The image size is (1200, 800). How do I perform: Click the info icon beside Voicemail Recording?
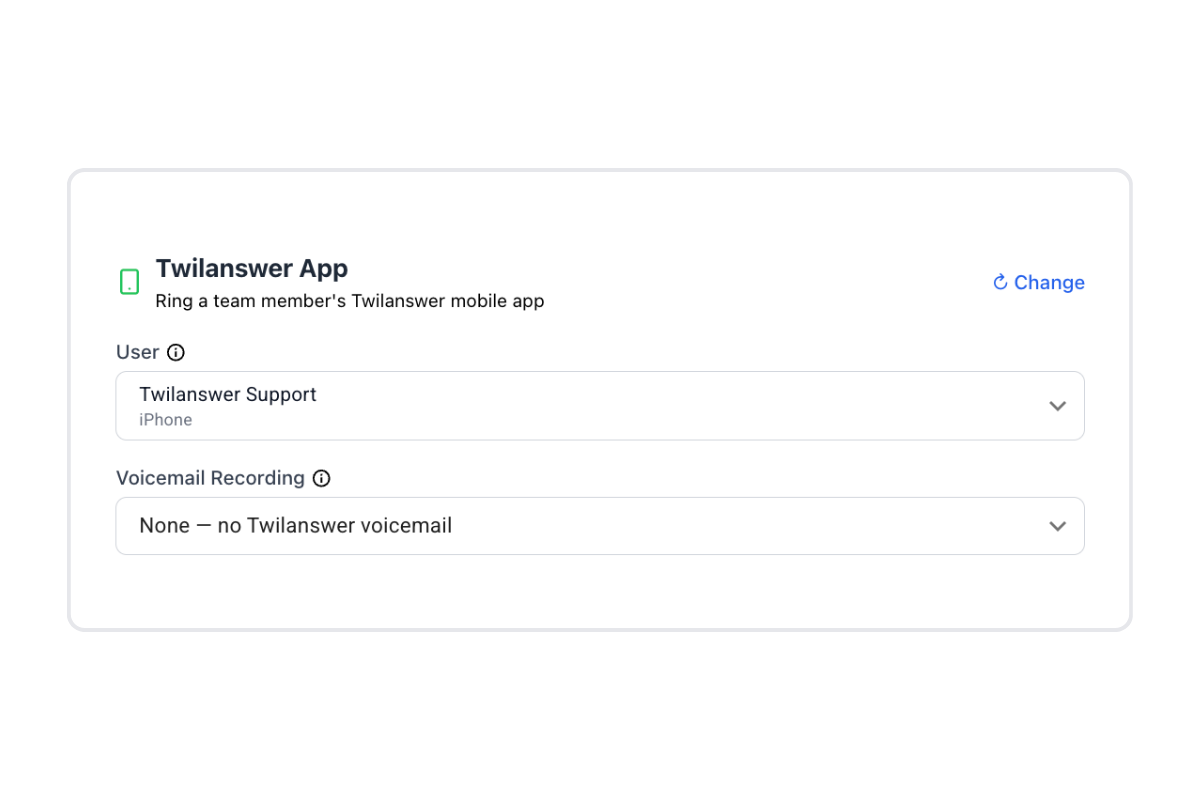click(321, 478)
